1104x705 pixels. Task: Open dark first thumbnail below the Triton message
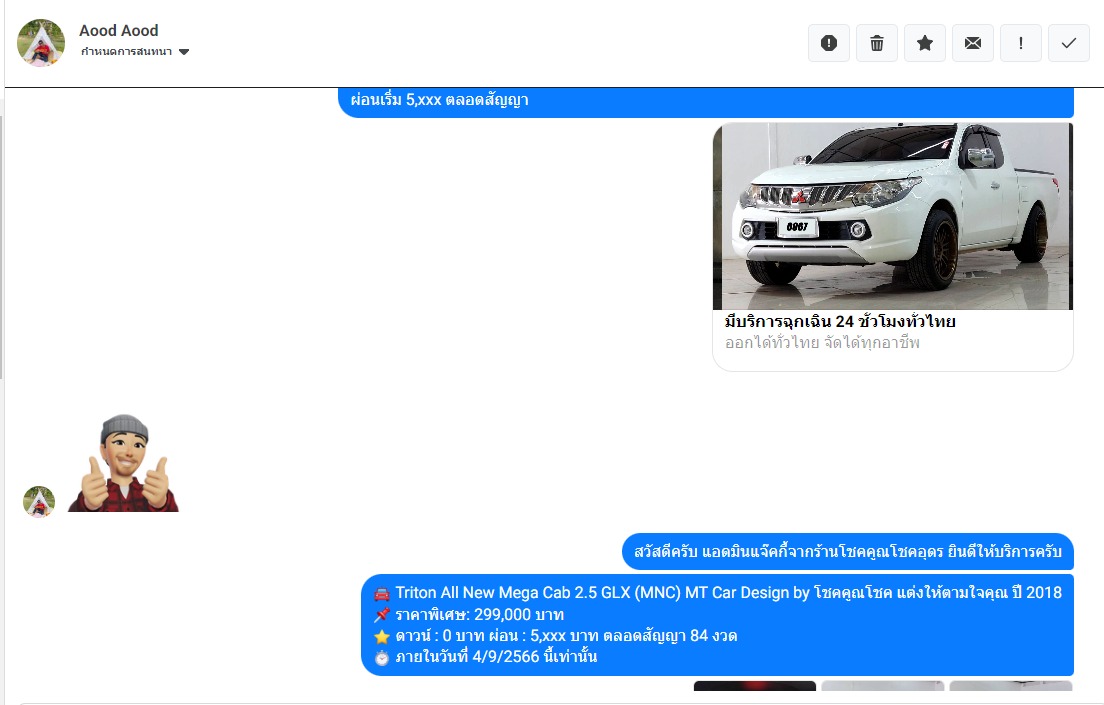[x=755, y=685]
